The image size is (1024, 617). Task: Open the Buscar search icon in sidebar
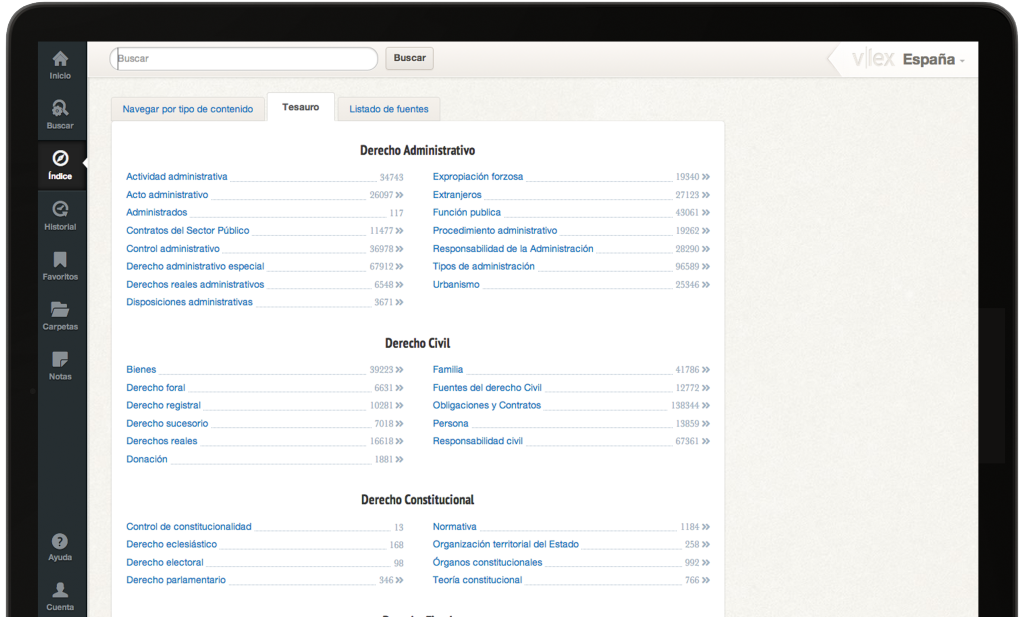(x=60, y=108)
